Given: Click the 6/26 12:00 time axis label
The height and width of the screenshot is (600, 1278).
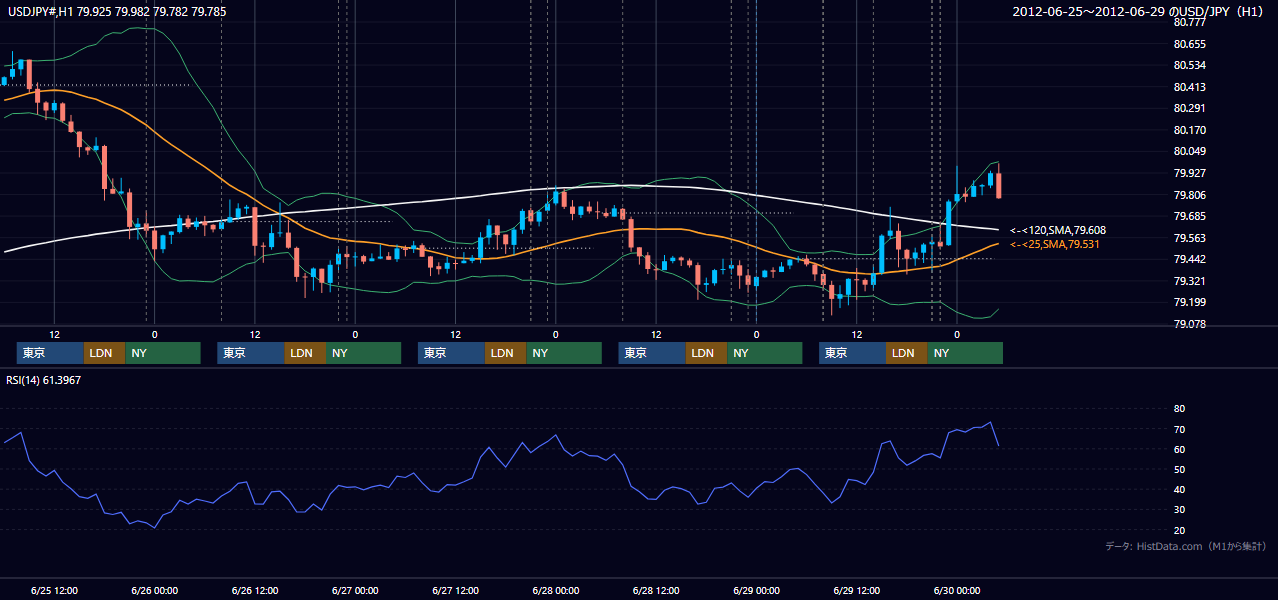Looking at the screenshot, I should (255, 591).
